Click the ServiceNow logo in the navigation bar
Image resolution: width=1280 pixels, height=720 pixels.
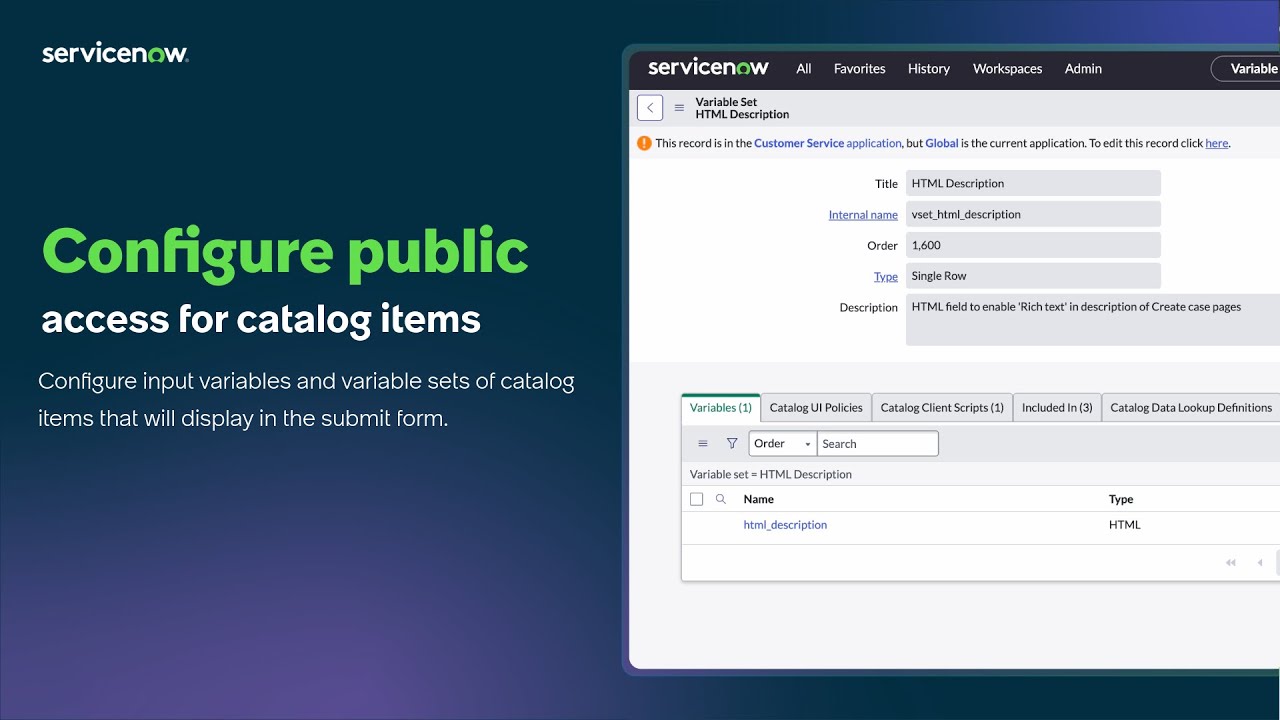[707, 67]
